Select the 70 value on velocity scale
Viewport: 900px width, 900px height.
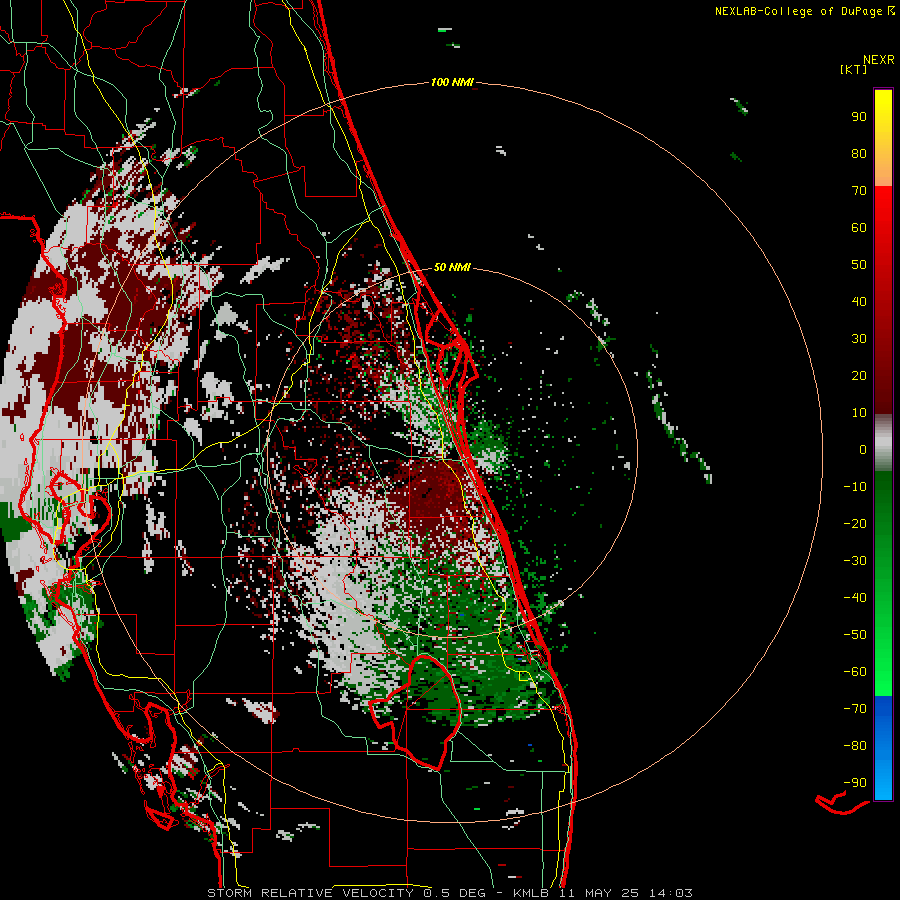point(859,191)
